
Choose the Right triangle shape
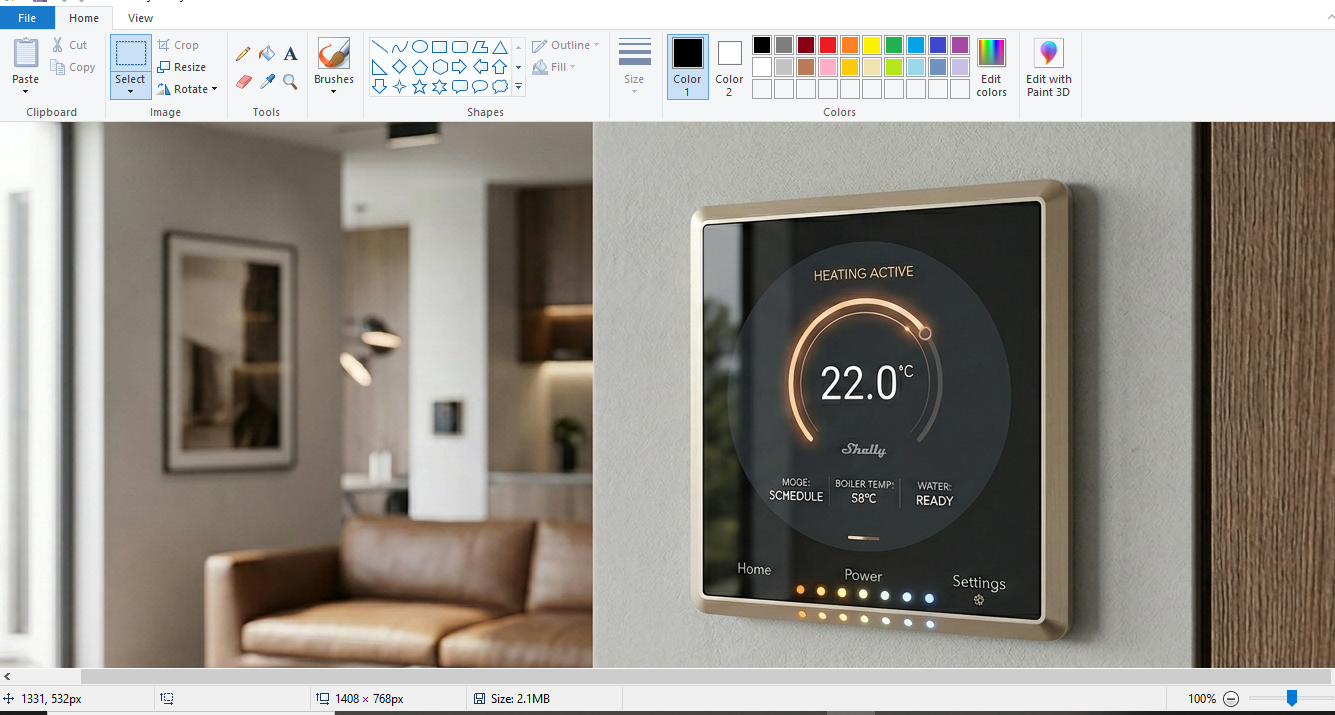point(380,67)
